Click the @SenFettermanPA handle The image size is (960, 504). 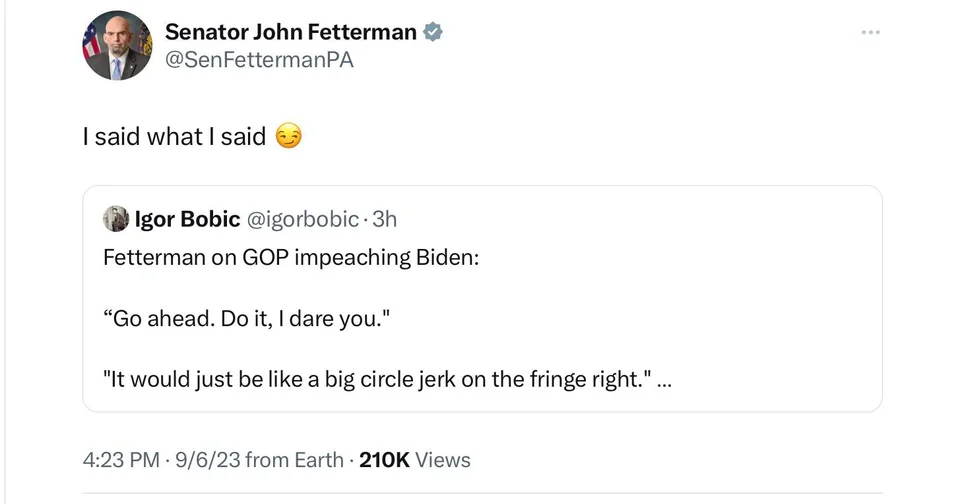259,60
